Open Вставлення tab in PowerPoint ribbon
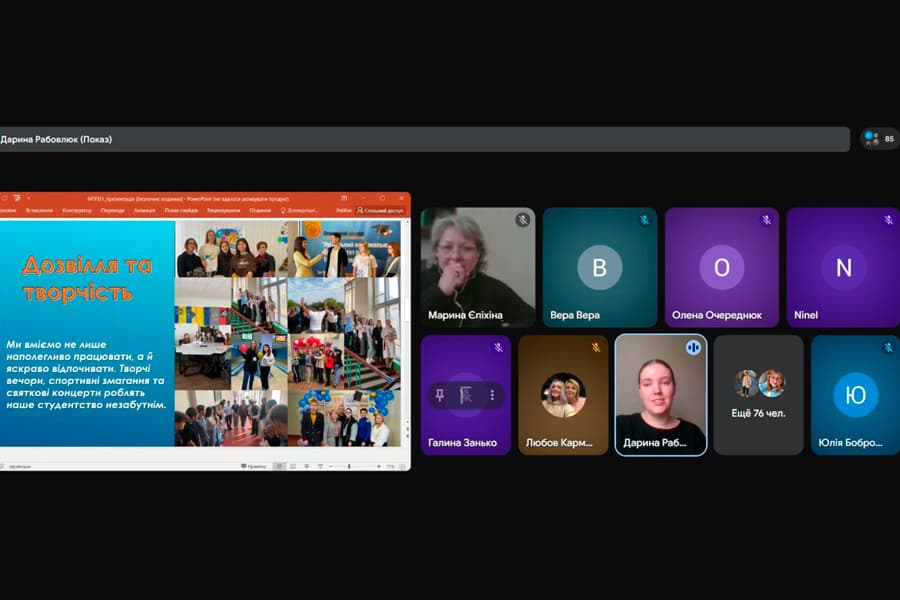The height and width of the screenshot is (600, 900). 39,211
